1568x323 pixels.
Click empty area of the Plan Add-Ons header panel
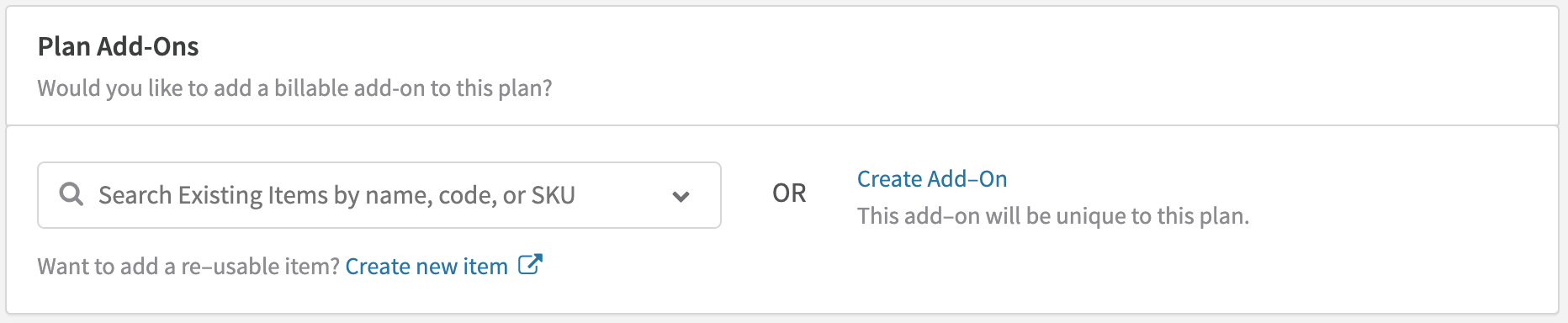tap(1052, 66)
